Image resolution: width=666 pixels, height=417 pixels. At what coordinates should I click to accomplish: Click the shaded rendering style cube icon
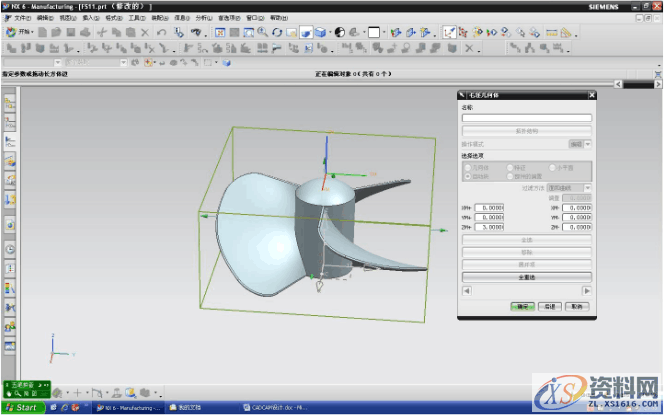307,32
